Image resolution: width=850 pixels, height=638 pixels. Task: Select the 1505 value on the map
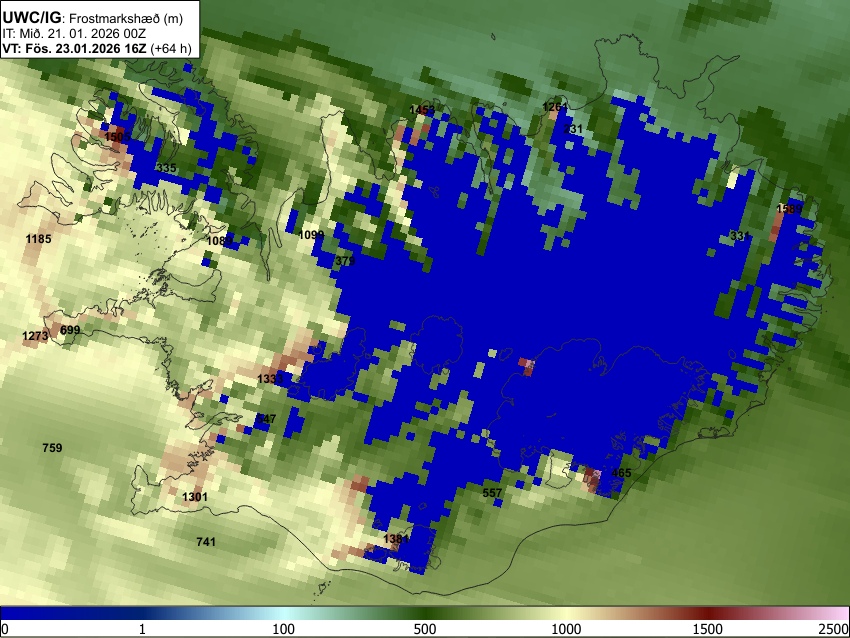118,137
